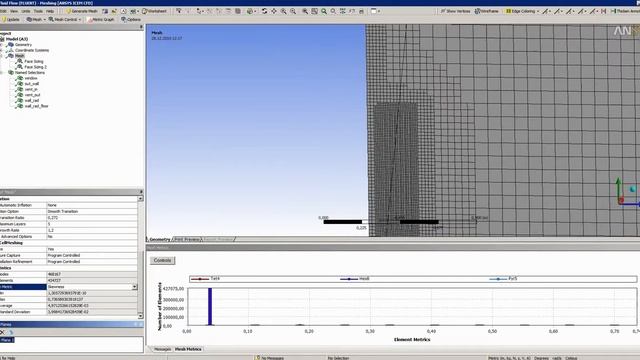Viewport: 640px width, 360px height.
Task: Open the Tools menu
Action: (38, 11)
